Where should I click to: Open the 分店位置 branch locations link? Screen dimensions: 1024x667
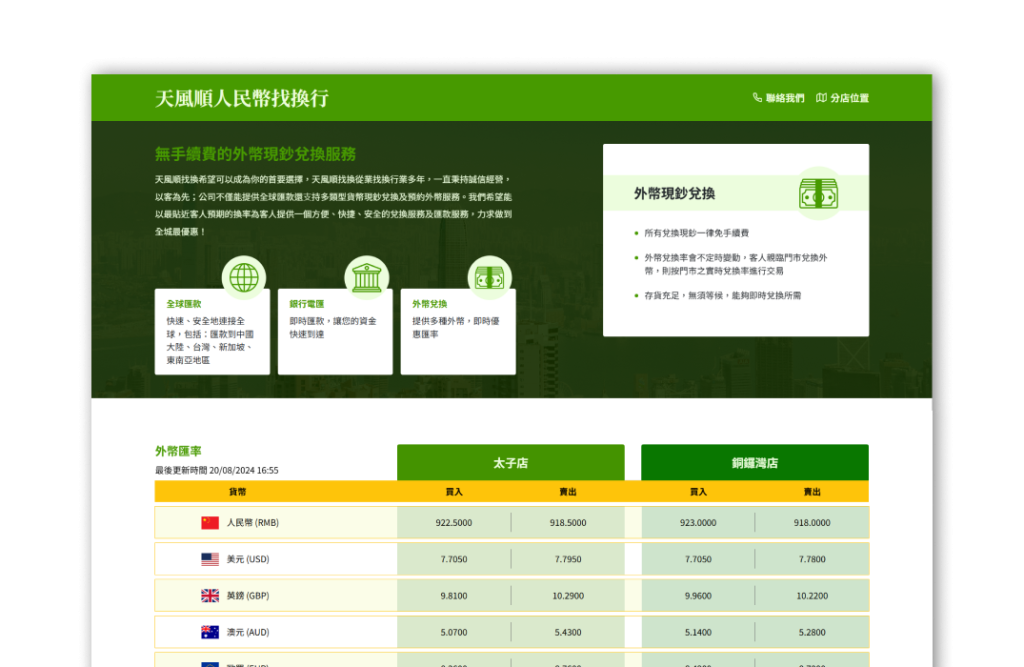pos(842,98)
